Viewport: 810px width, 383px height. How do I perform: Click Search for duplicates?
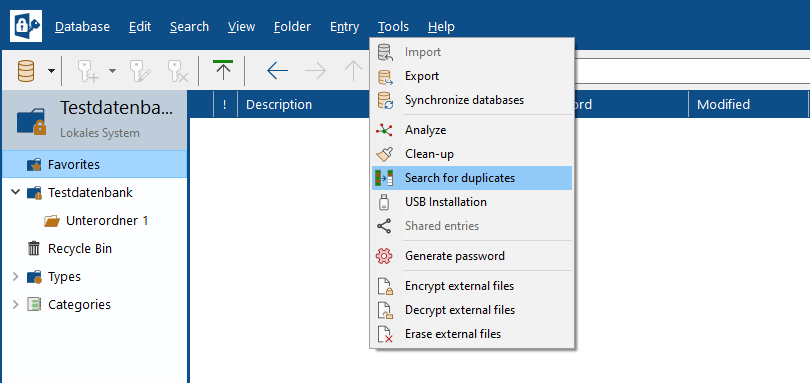pyautogui.click(x=472, y=178)
